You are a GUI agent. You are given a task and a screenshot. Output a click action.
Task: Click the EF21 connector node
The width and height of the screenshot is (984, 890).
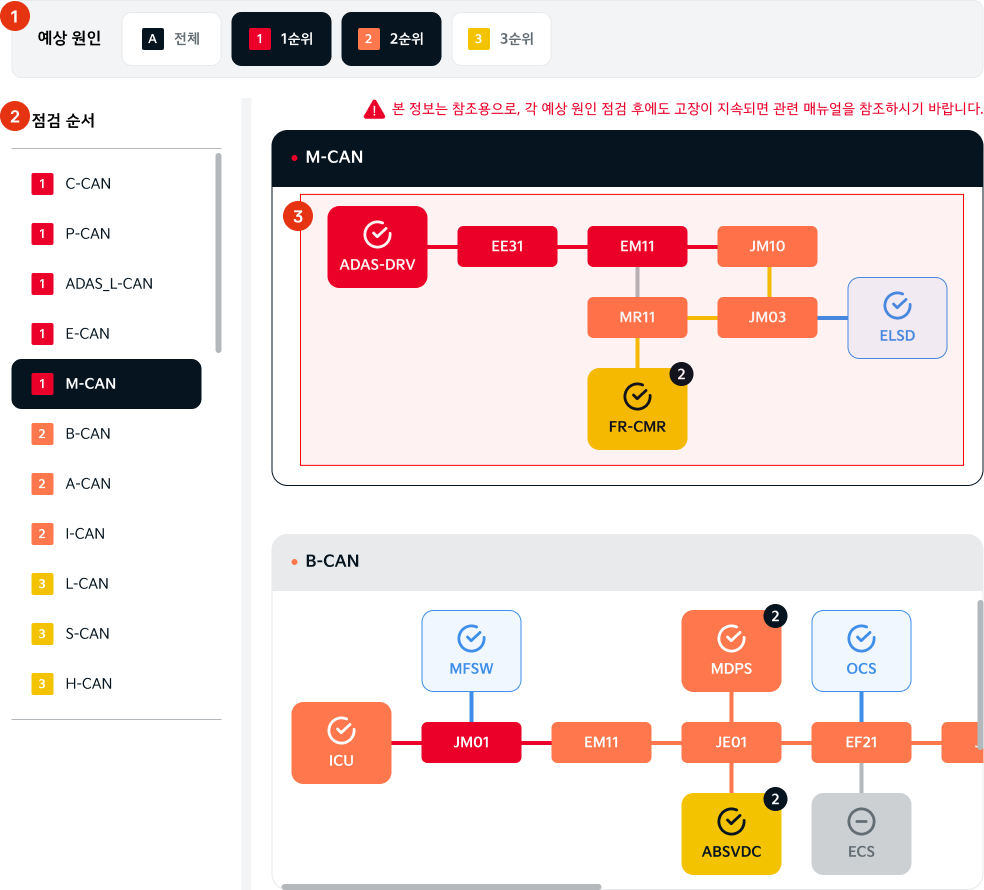[x=861, y=743]
